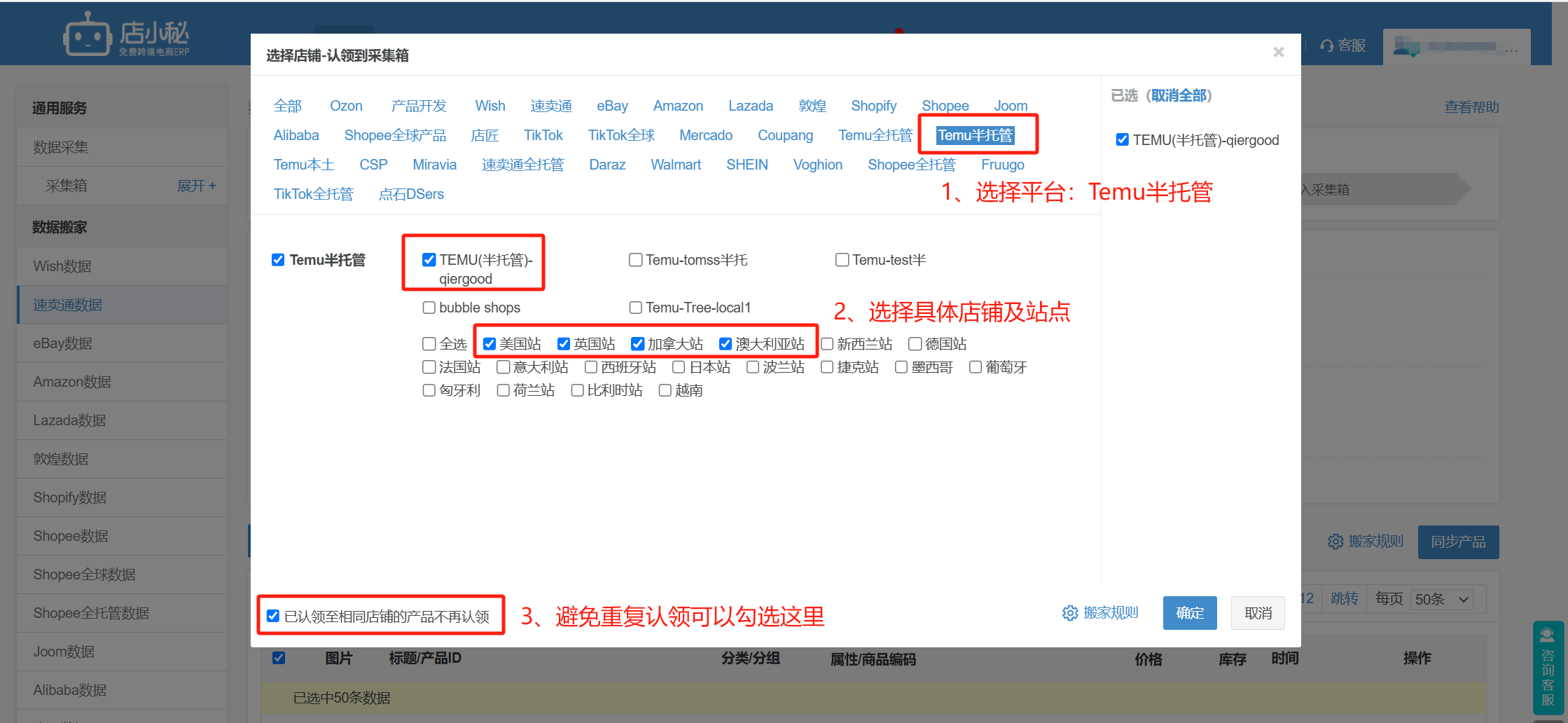Uncheck TEMU(半托管)-qiergood store checkbox
The width and height of the screenshot is (1568, 723).
(429, 260)
